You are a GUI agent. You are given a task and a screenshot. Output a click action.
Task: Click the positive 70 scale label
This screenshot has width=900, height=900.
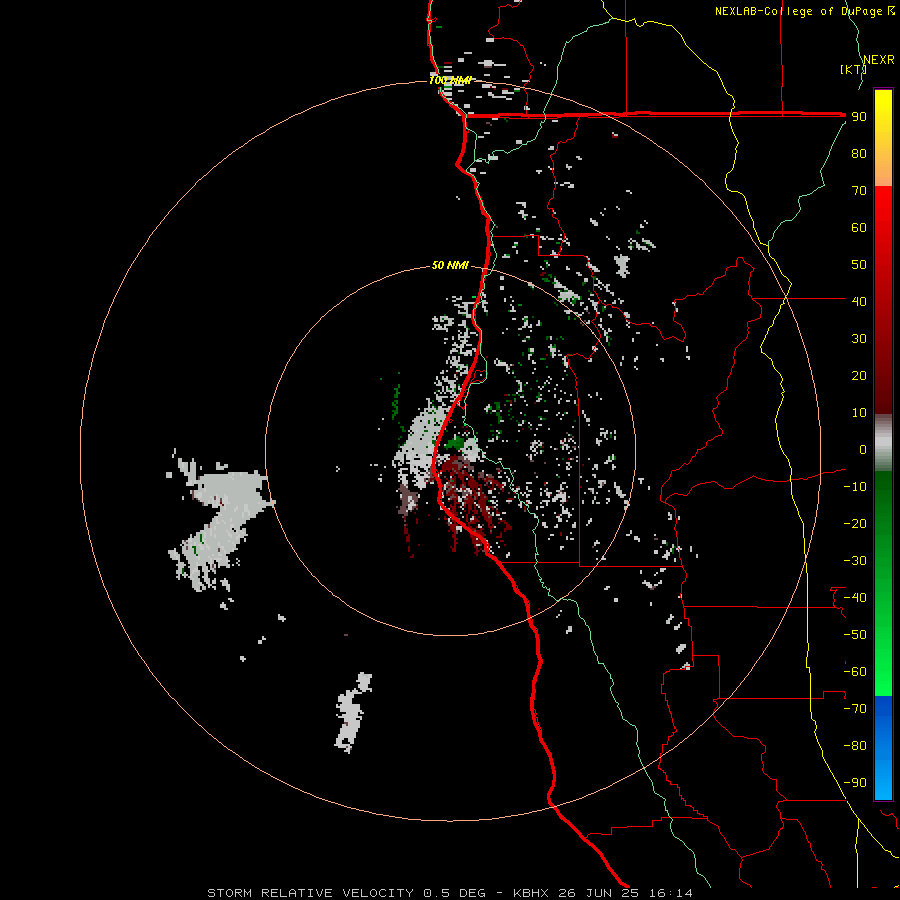859,191
